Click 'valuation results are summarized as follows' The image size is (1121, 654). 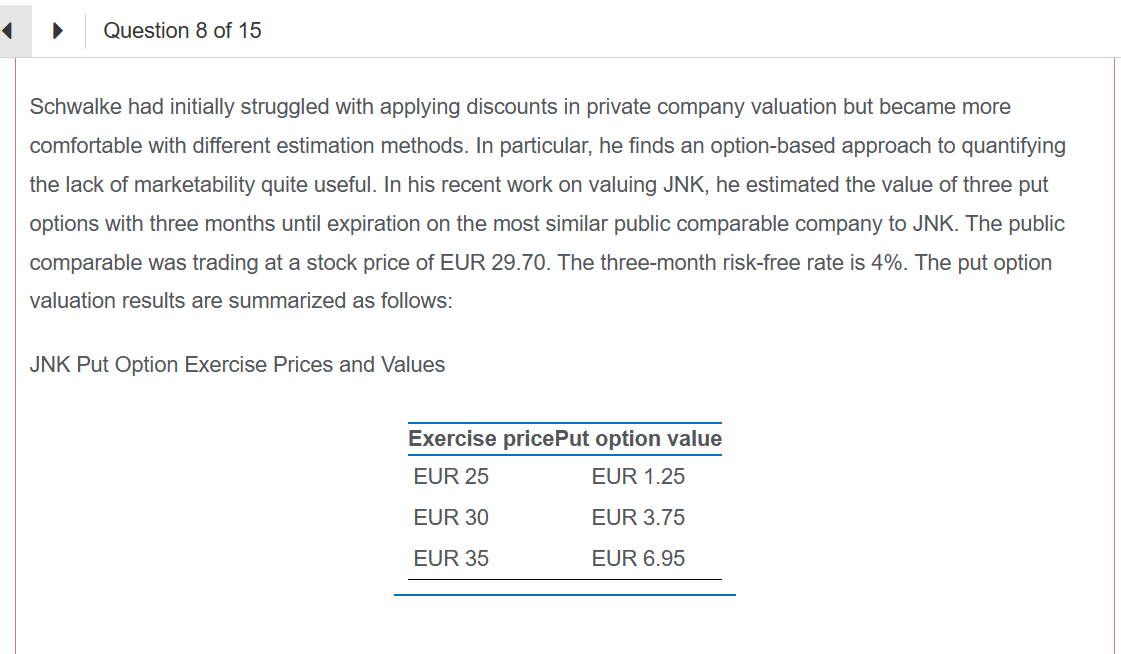240,301
